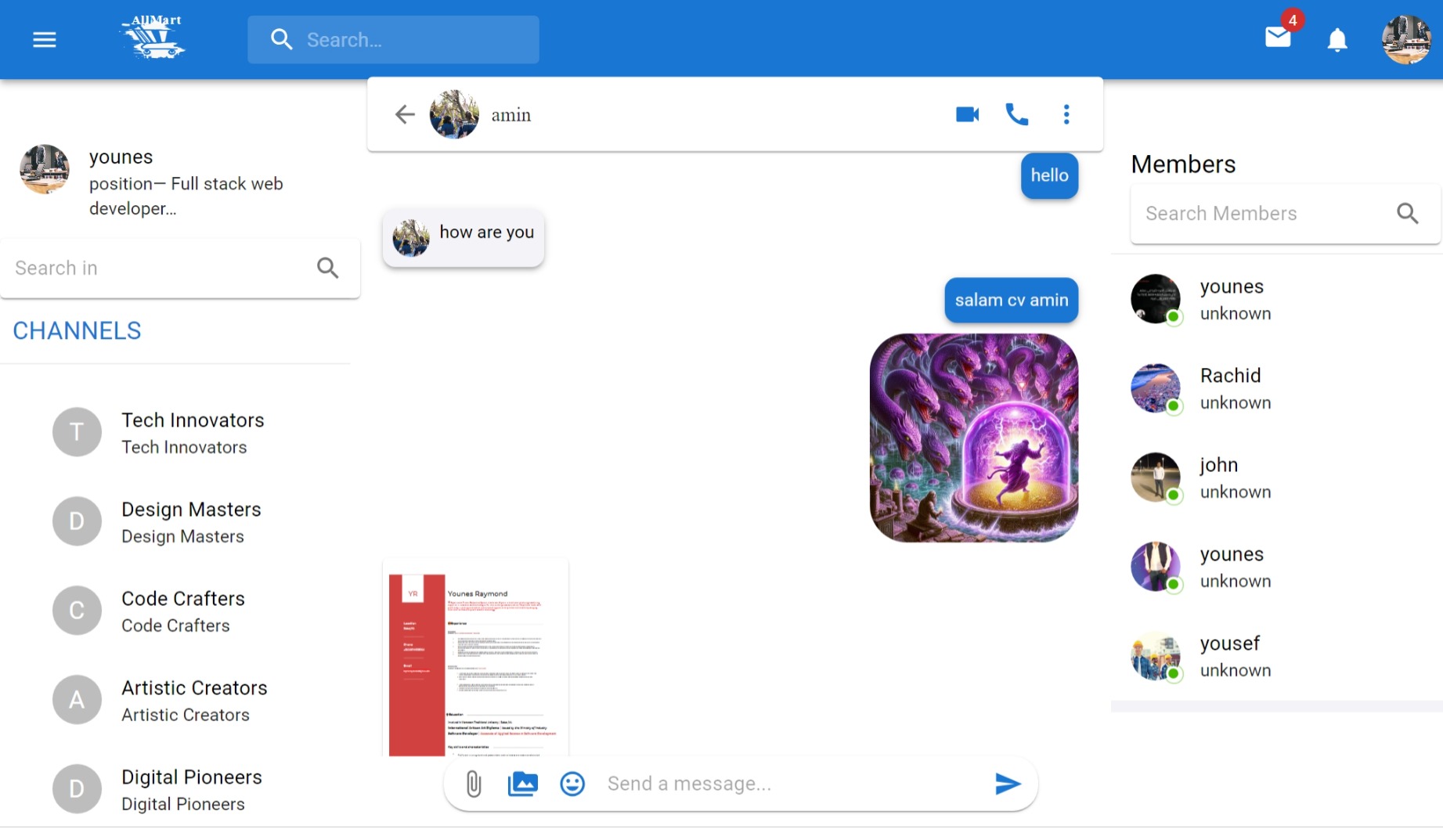Click 'position— Full stack web developer...' text

coord(186,196)
